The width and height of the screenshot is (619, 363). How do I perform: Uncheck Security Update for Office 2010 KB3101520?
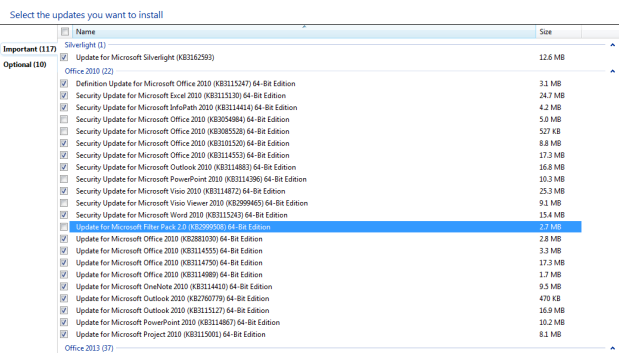pyautogui.click(x=64, y=143)
